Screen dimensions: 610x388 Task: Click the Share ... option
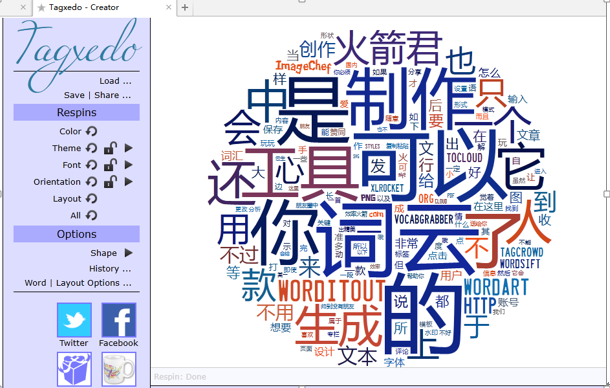[112, 95]
